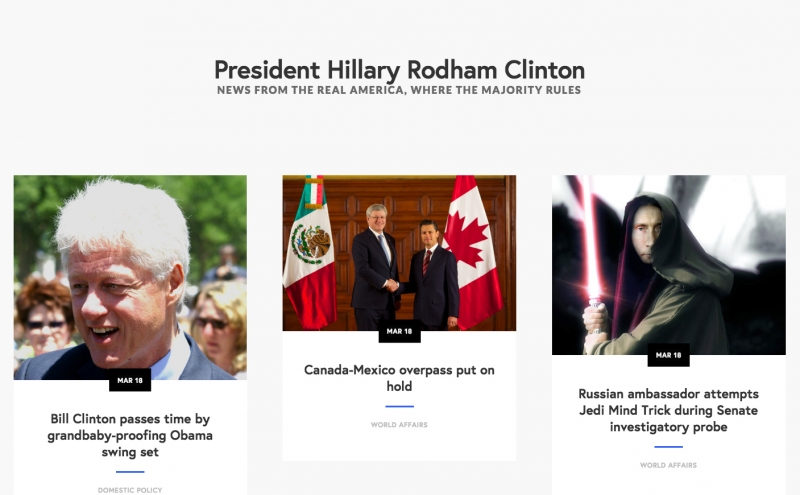The image size is (800, 495).
Task: Open the Bill Clinton grandbaby-proofing swing set article
Action: click(130, 435)
